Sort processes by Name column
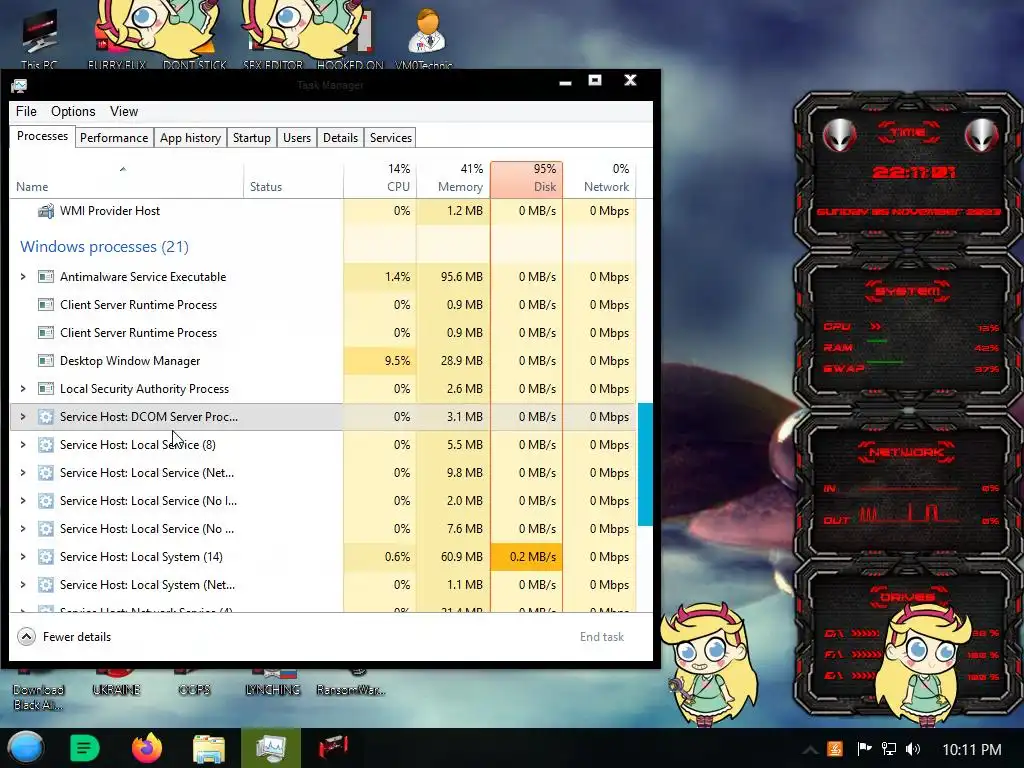 click(126, 179)
